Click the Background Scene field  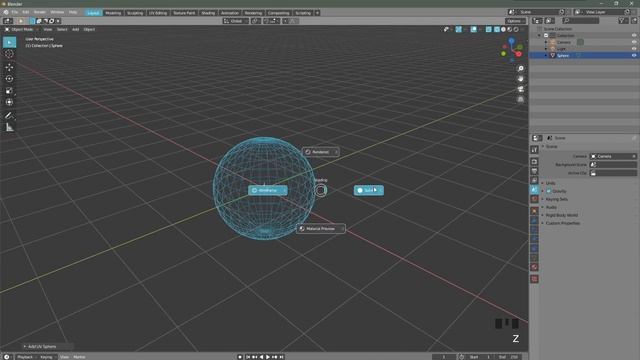point(613,164)
